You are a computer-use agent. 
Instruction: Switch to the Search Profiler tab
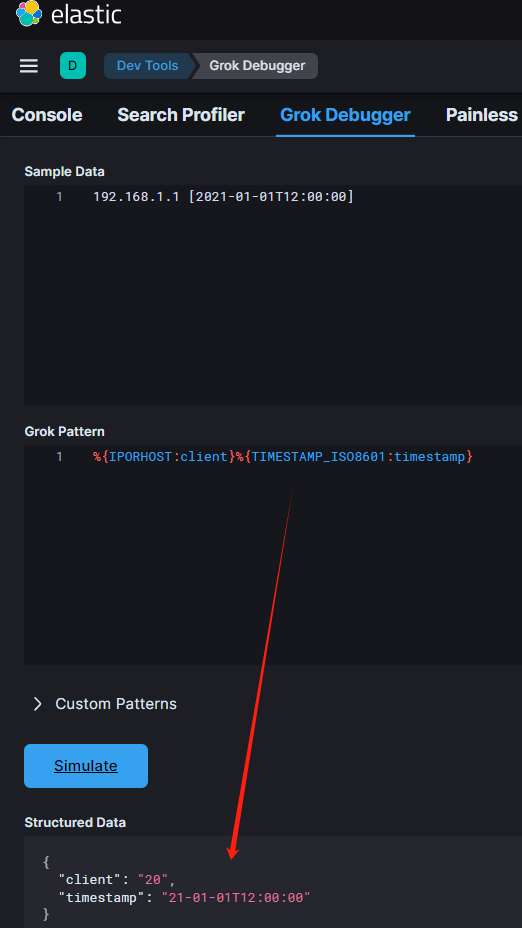[x=181, y=115]
